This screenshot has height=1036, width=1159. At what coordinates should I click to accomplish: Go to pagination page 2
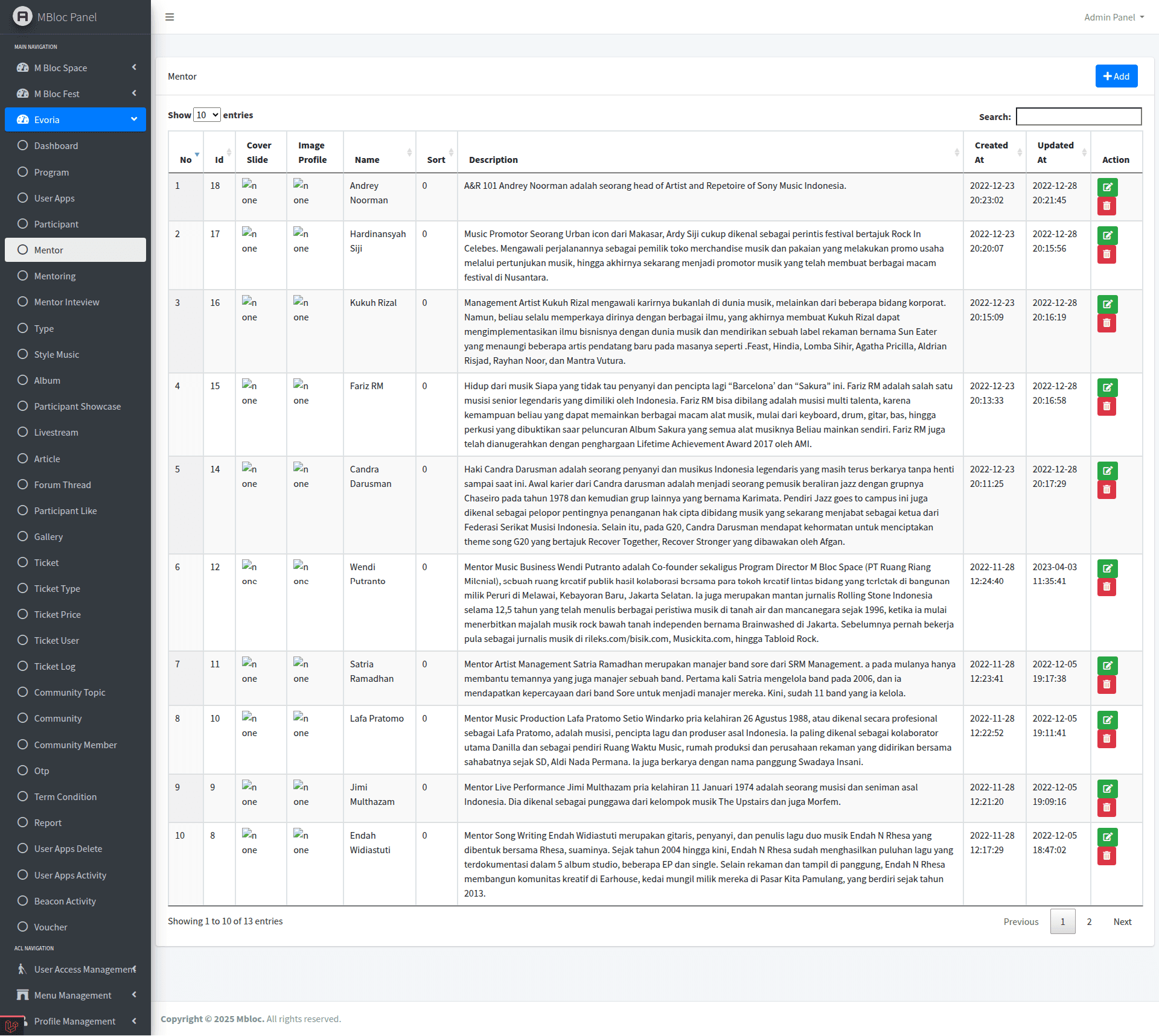point(1089,921)
